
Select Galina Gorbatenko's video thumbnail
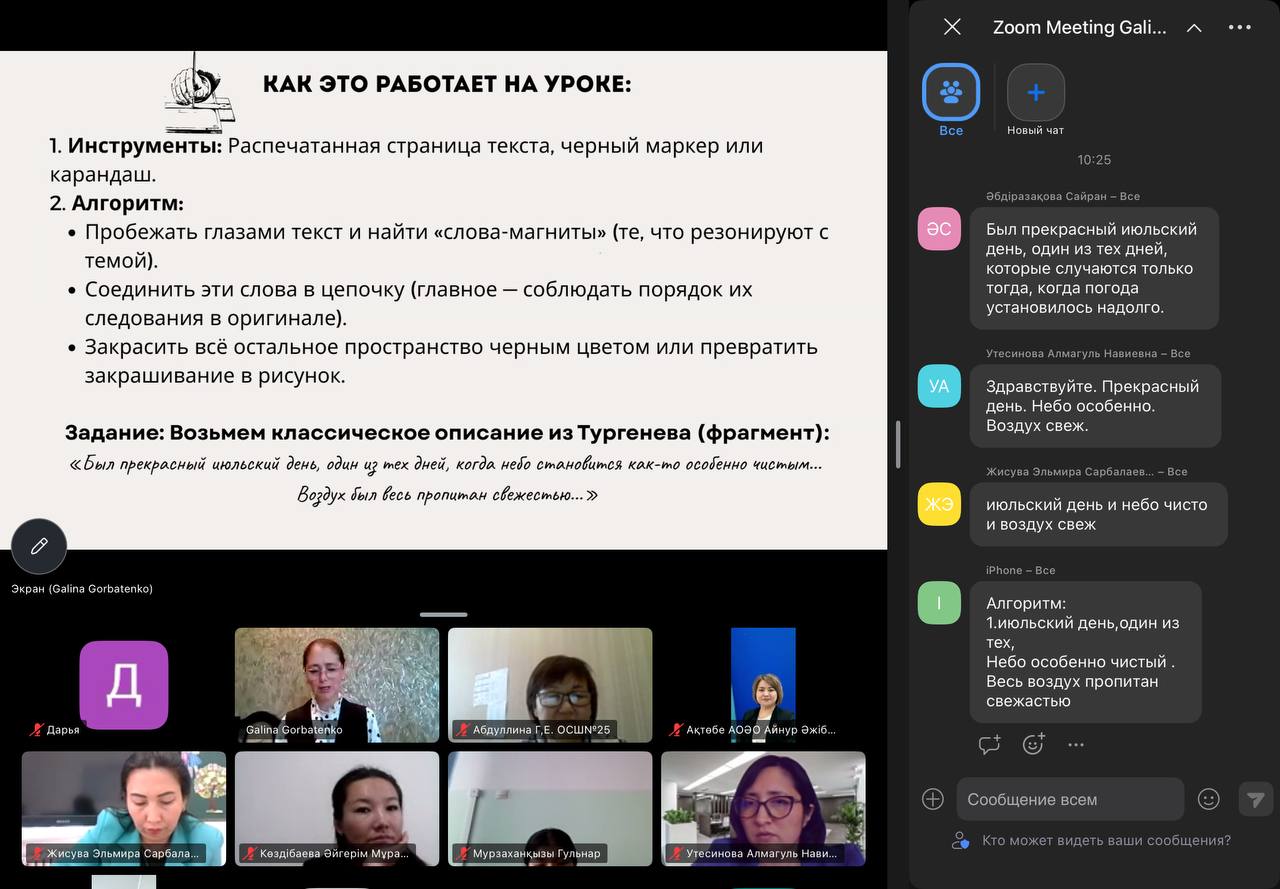click(x=336, y=685)
